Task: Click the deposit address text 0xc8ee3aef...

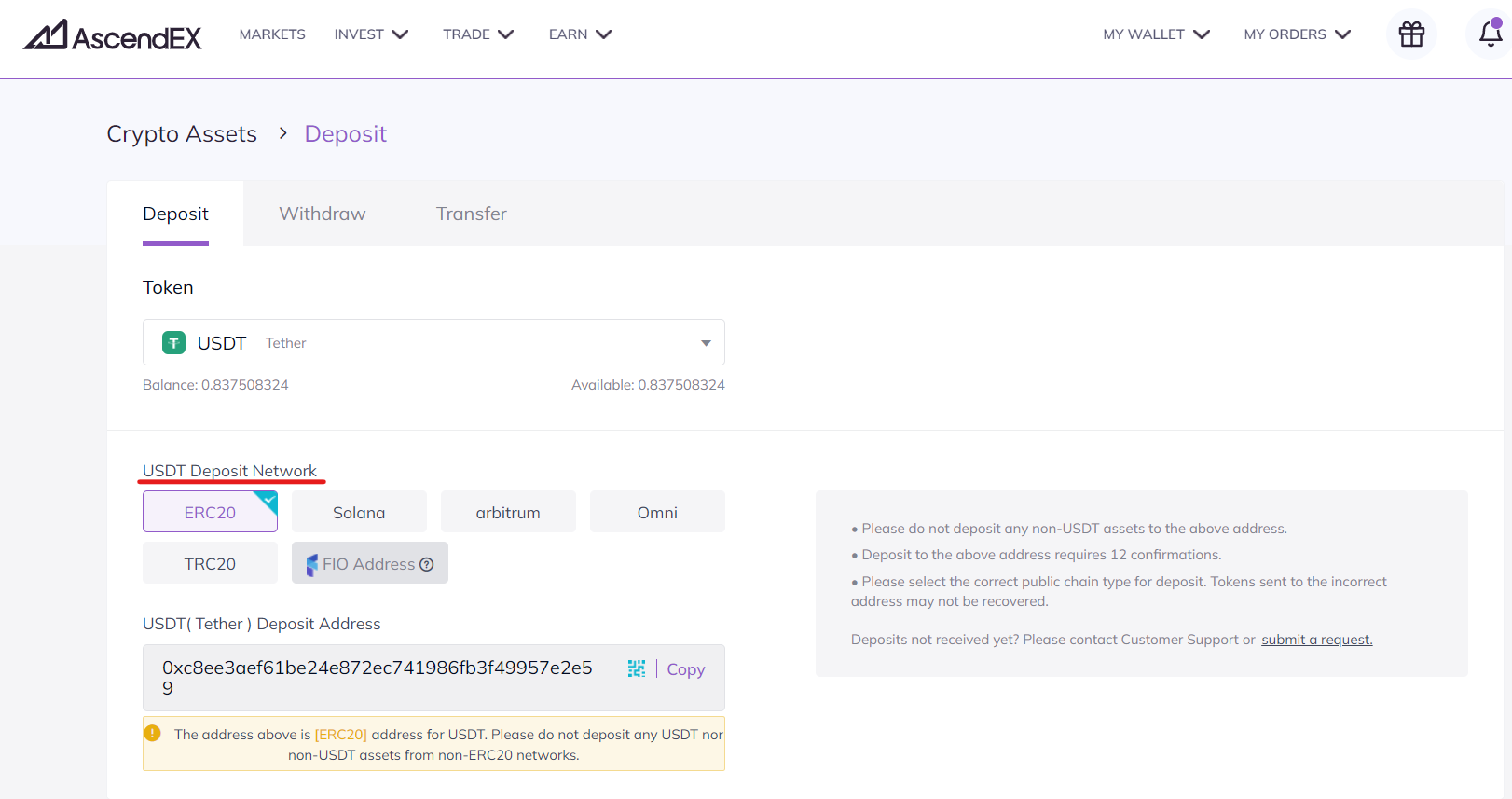Action: click(x=378, y=678)
